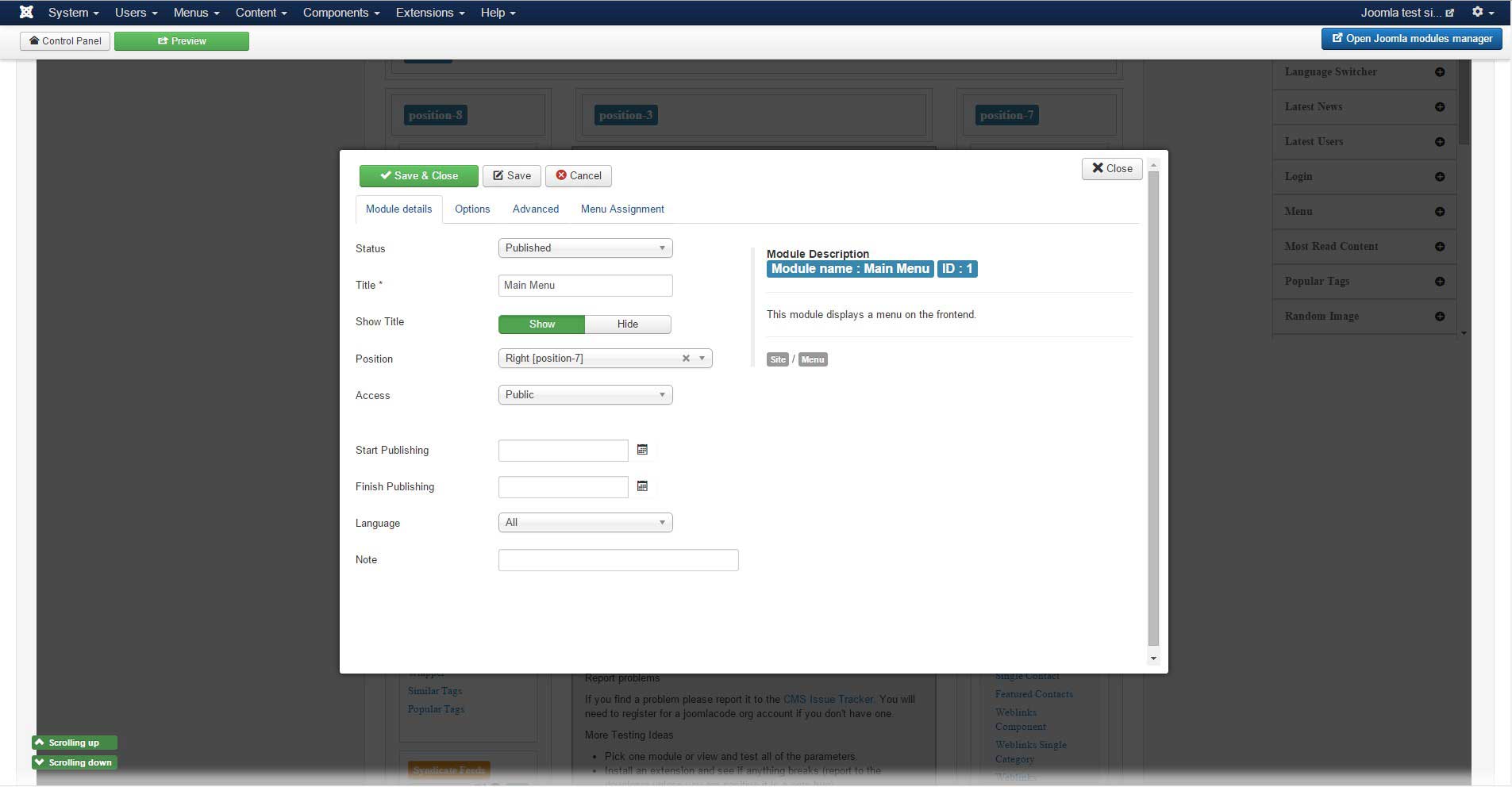Click the dialog vertical scrollbar

[x=1153, y=408]
